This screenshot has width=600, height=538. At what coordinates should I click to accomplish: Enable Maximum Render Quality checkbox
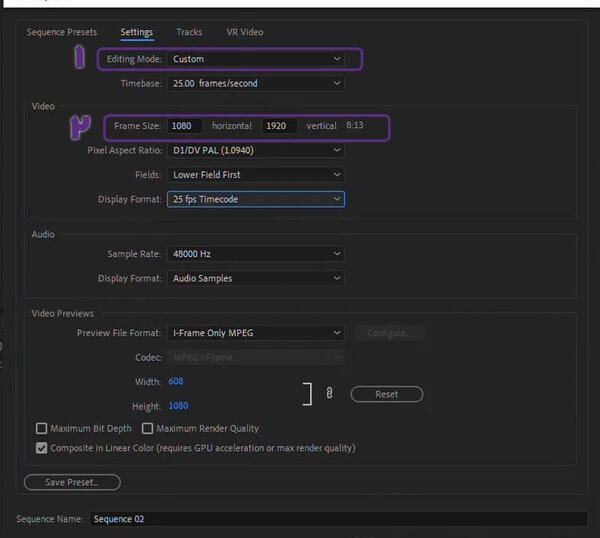[x=147, y=428]
